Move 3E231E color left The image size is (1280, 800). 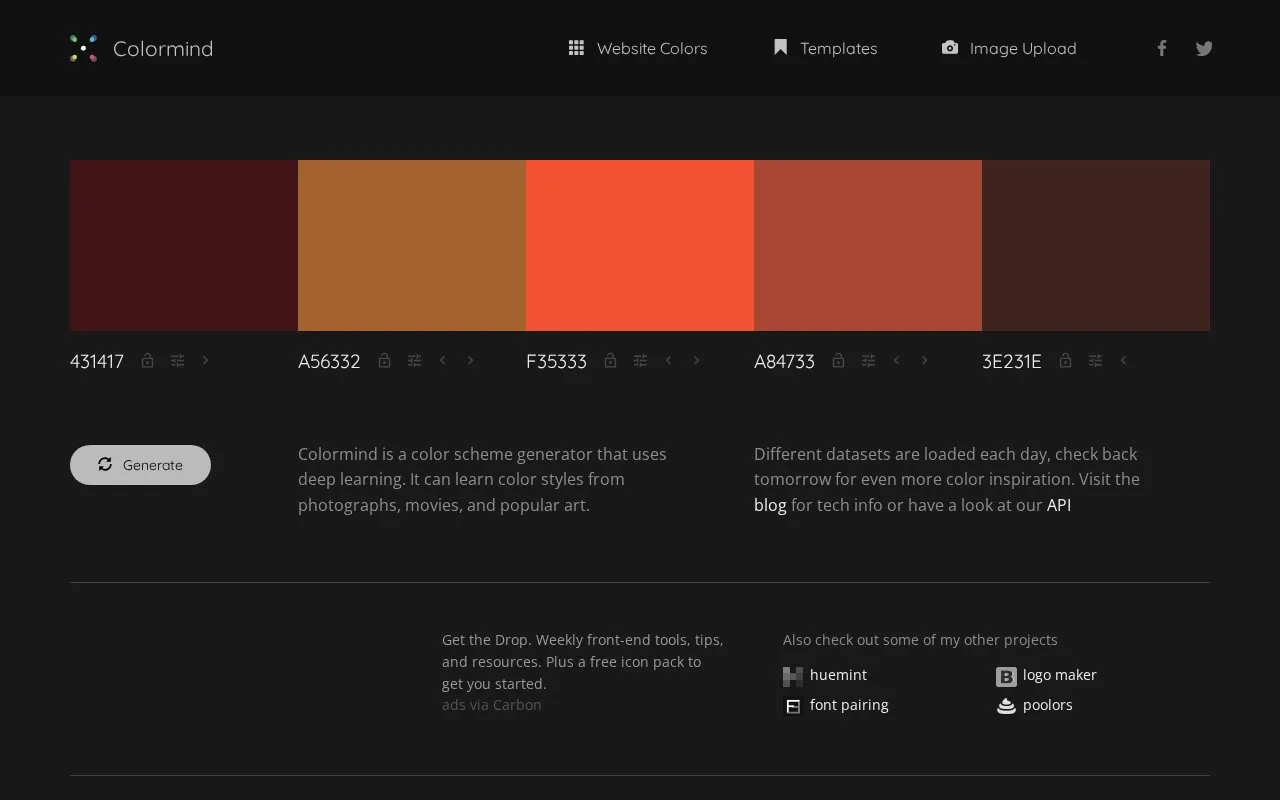(x=1123, y=360)
